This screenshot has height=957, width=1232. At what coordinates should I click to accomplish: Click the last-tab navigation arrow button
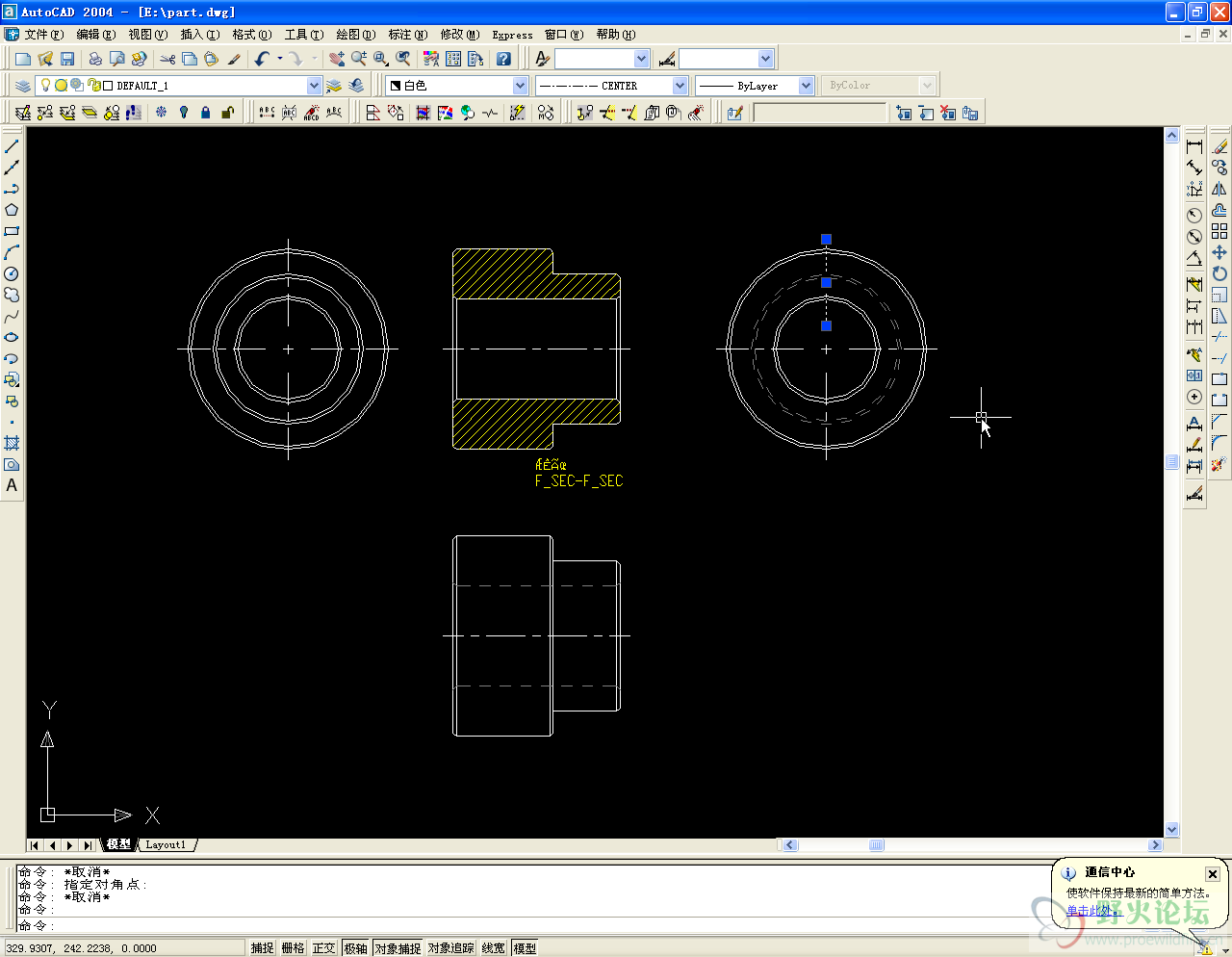click(x=88, y=845)
